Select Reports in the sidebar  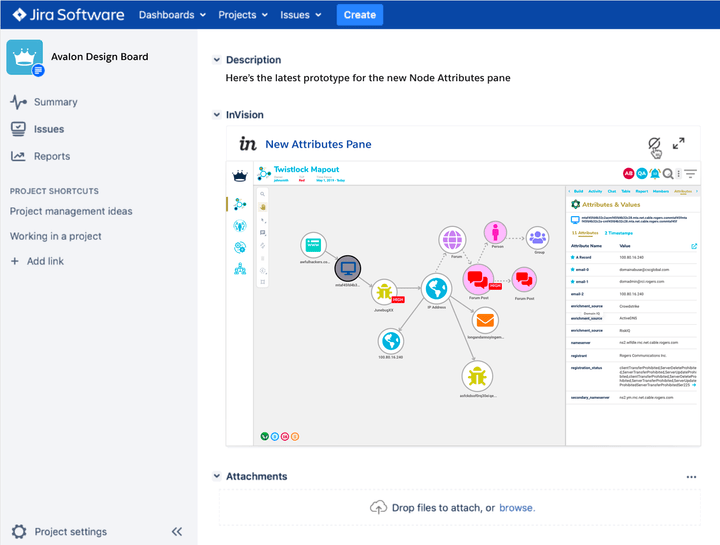52,156
